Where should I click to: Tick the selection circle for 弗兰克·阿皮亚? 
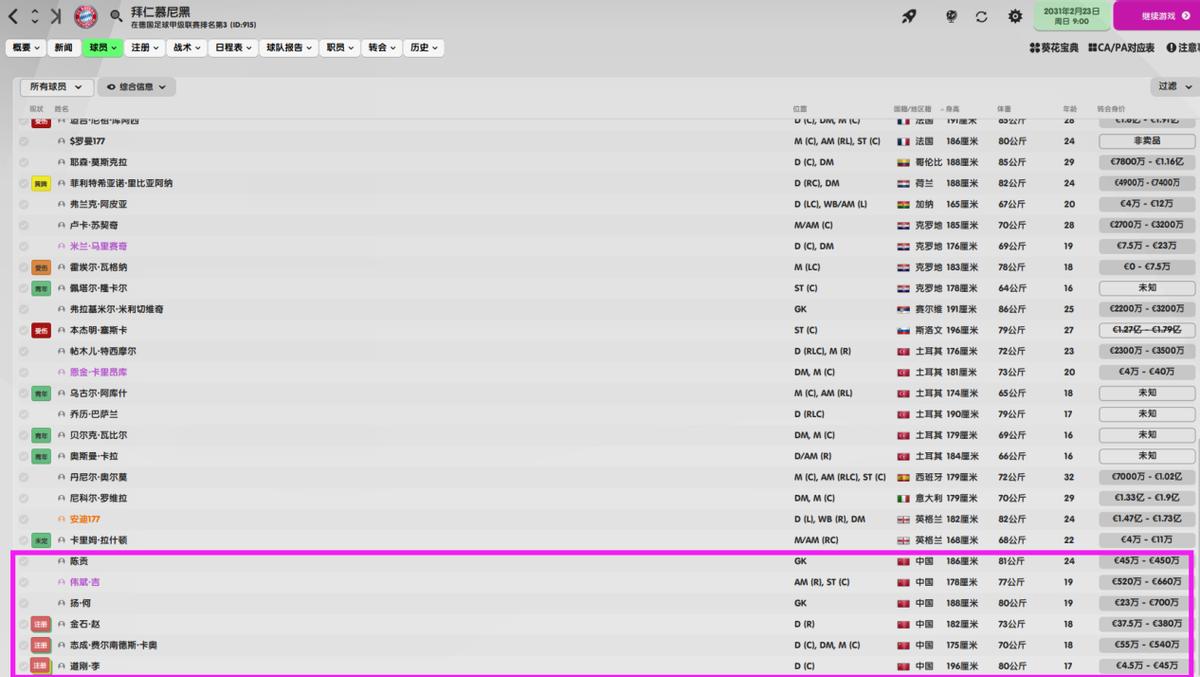click(x=23, y=204)
